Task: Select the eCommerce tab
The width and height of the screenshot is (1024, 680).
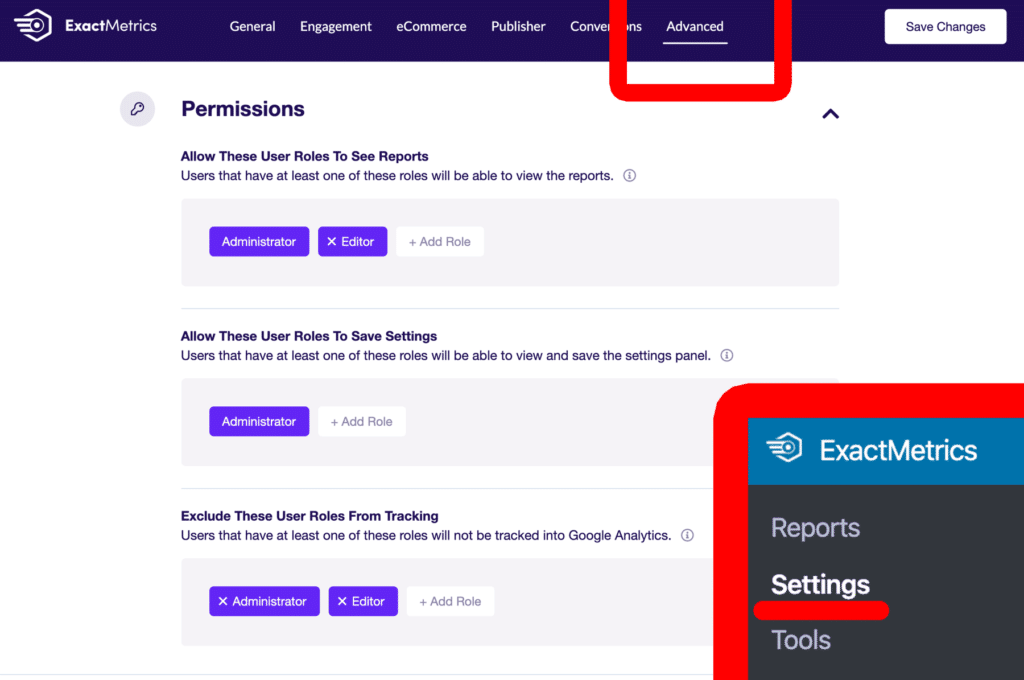Action: tap(431, 26)
